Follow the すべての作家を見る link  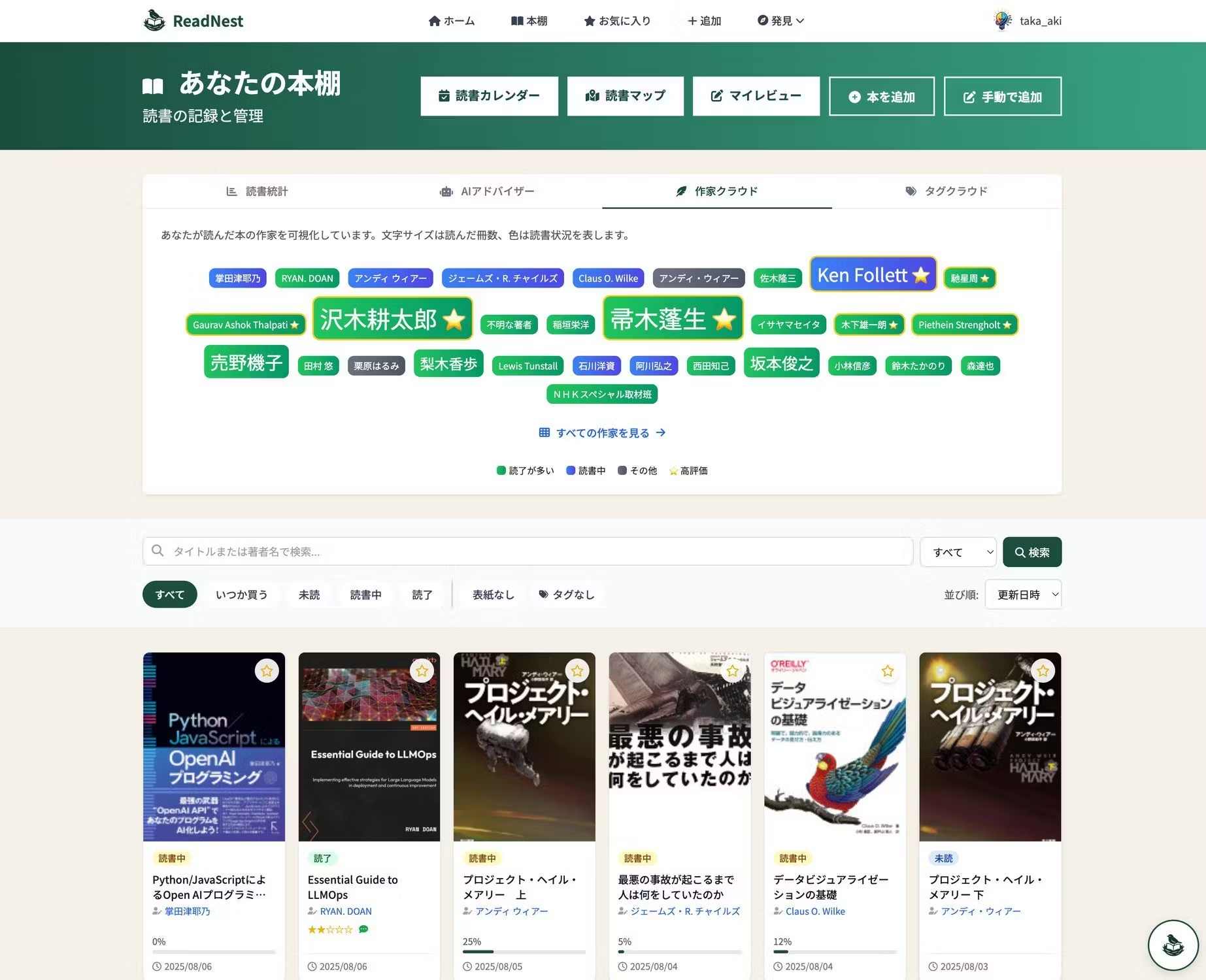pos(602,433)
